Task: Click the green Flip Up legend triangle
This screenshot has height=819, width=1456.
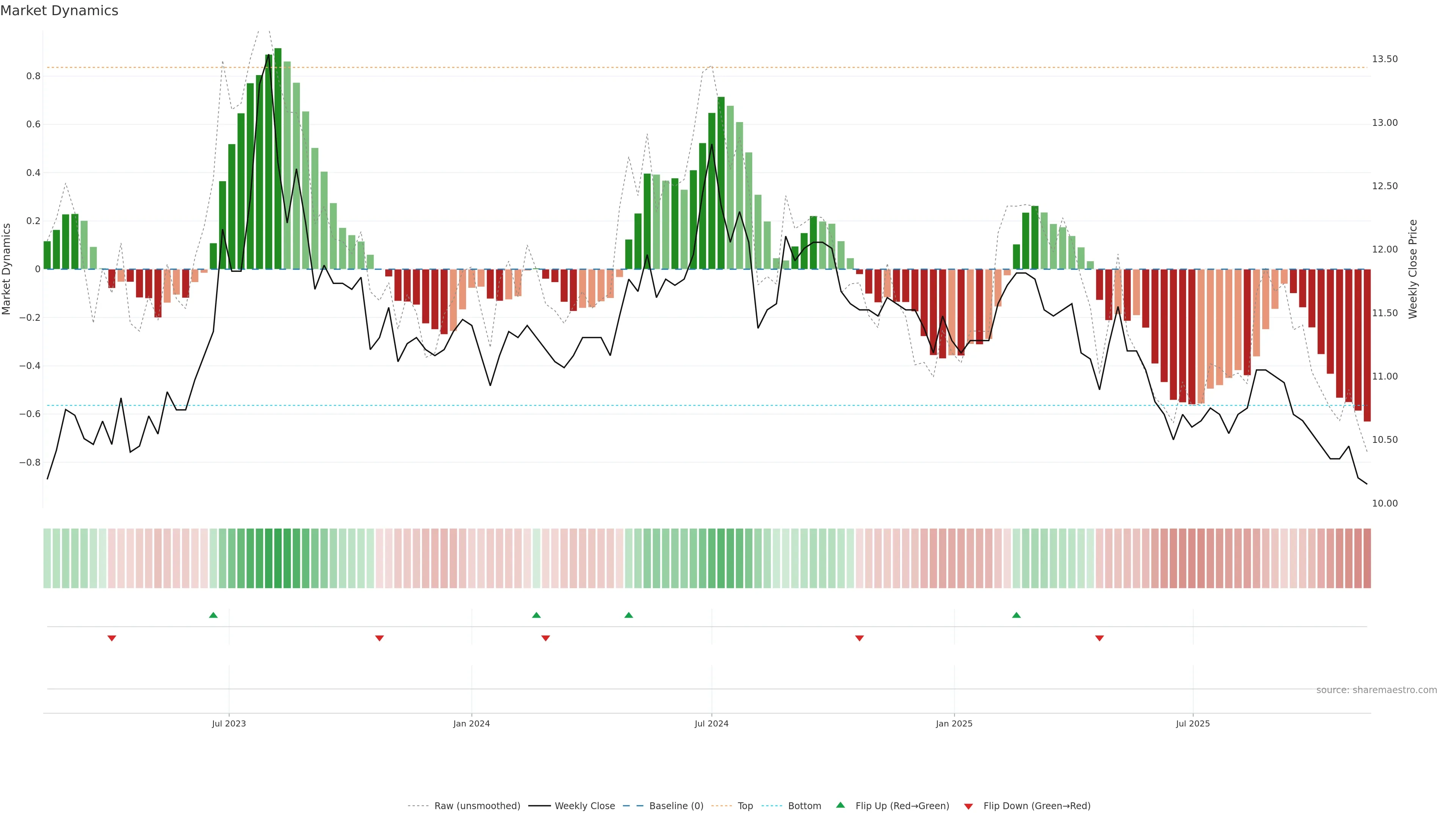Action: tap(841, 805)
